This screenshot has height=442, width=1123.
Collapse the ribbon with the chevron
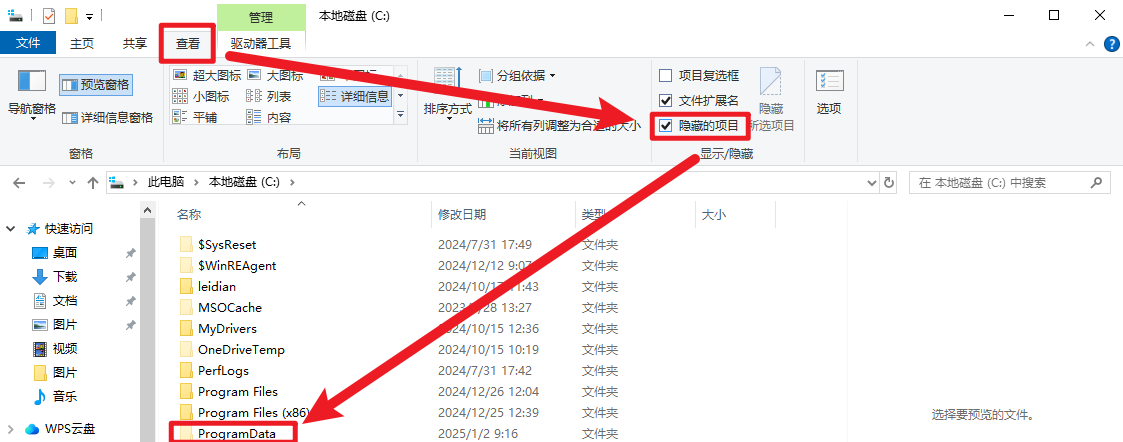pyautogui.click(x=1090, y=44)
